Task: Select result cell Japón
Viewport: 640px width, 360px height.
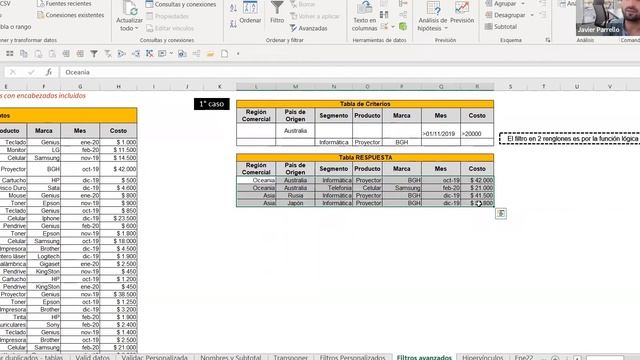Action: tap(295, 203)
